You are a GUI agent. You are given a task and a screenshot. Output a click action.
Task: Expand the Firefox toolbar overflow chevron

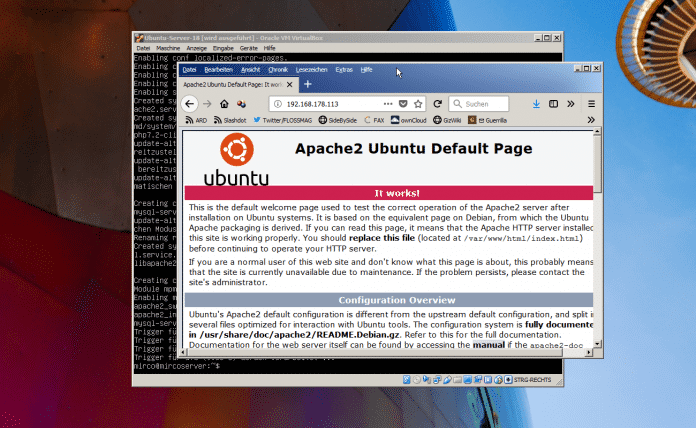(573, 104)
